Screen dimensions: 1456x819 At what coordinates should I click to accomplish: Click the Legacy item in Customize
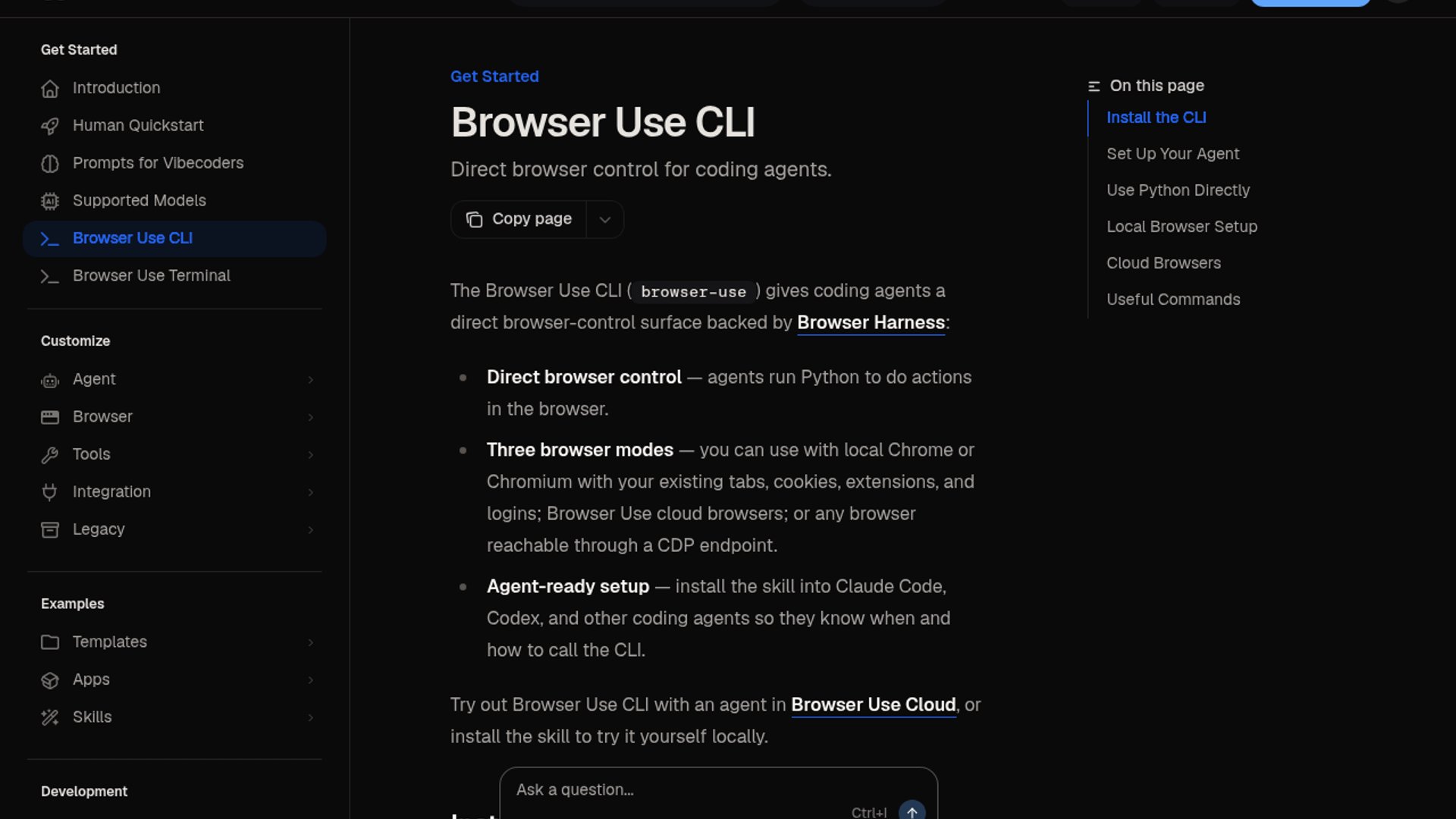174,529
